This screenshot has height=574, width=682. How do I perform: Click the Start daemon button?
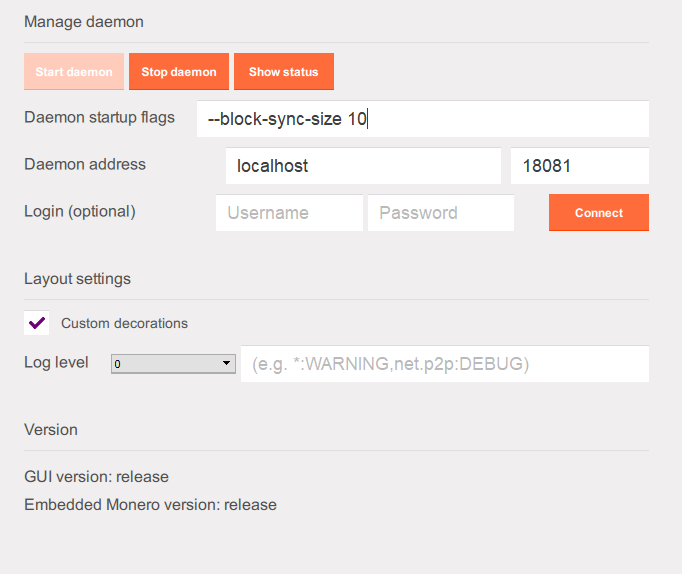click(74, 72)
